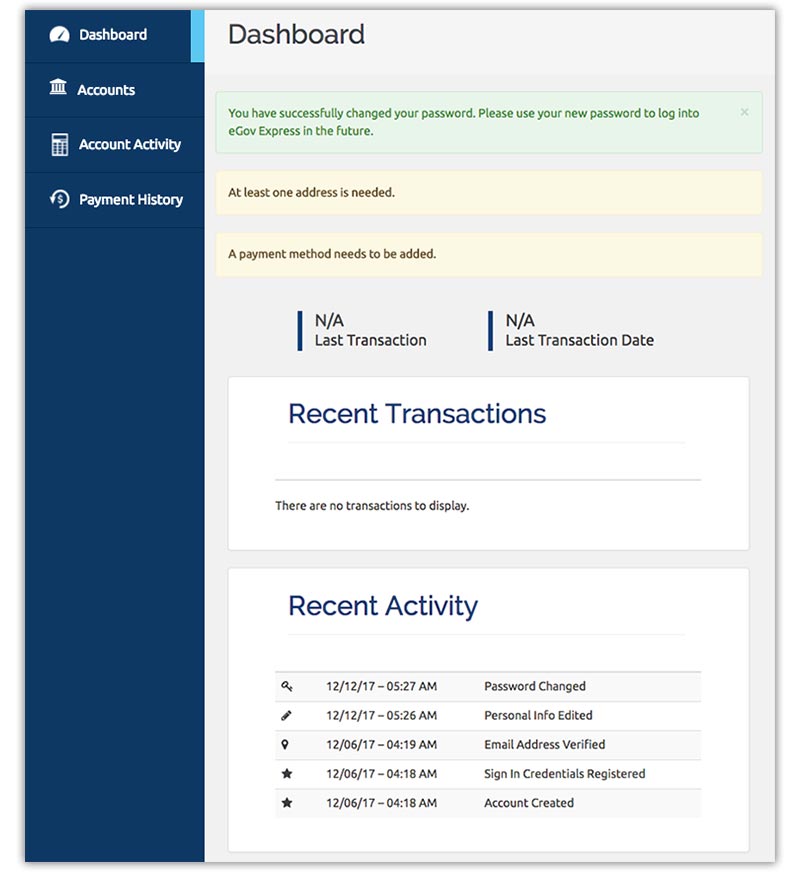Click the 'Last Transaction Date' label
Image resolution: width=800 pixels, height=872 pixels.
click(x=579, y=340)
